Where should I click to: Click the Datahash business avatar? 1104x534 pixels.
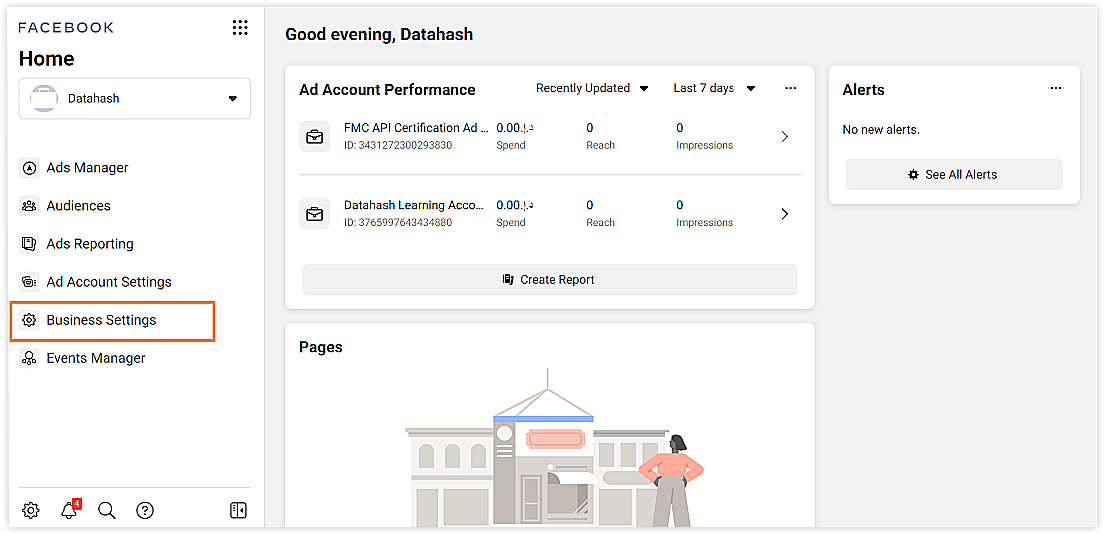pyautogui.click(x=44, y=99)
